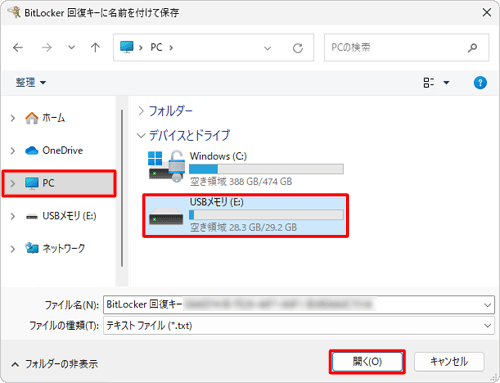Viewport: 500px width, 383px height.
Task: Expand the ホーム tree node
Action: coord(13,118)
